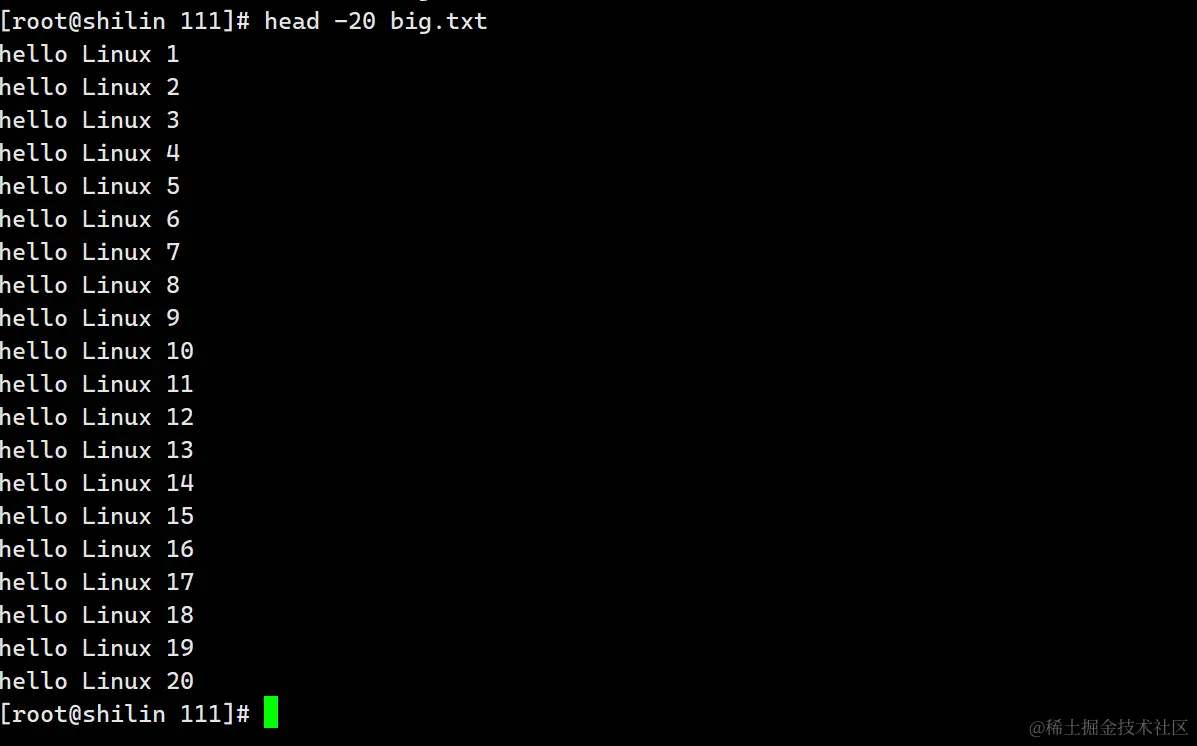
Task: Click the 'hello Linux 12' output line
Action: pos(97,417)
